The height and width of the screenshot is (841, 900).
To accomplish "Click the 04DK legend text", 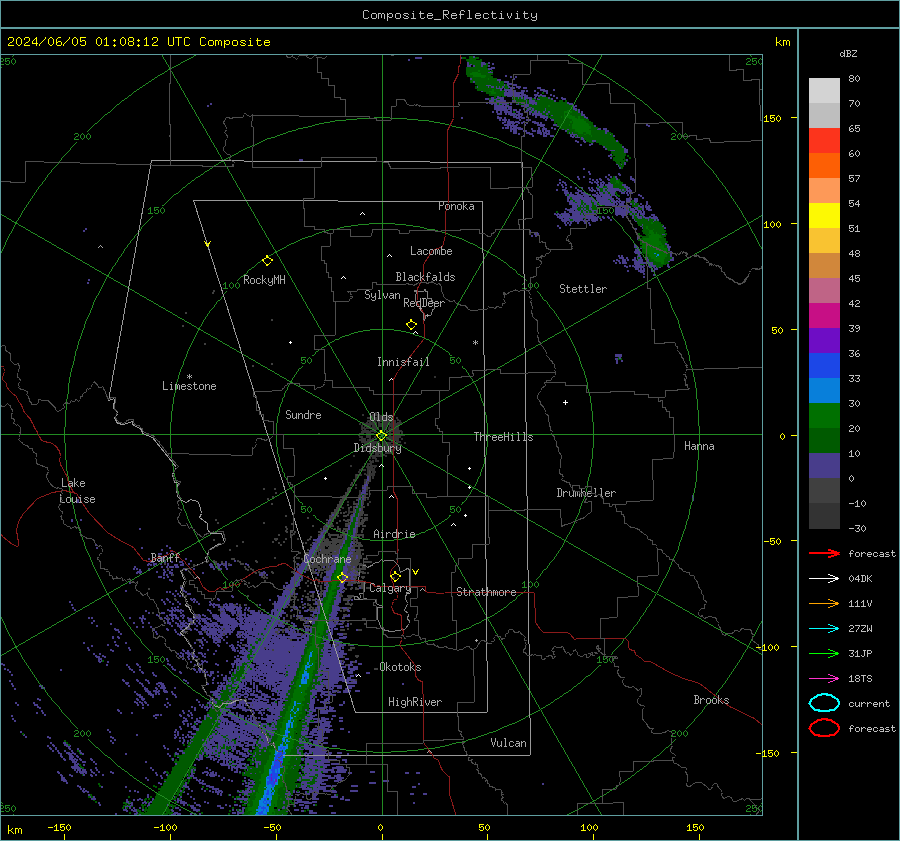I will (x=860, y=579).
